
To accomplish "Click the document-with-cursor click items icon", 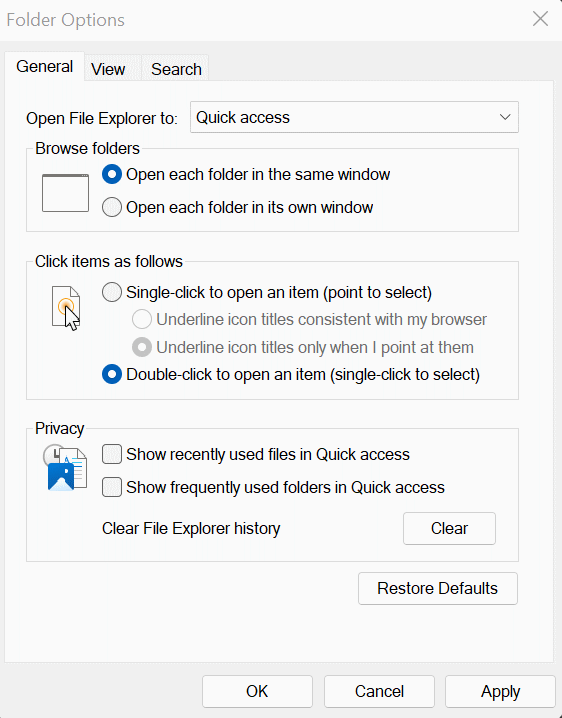I will 66,308.
